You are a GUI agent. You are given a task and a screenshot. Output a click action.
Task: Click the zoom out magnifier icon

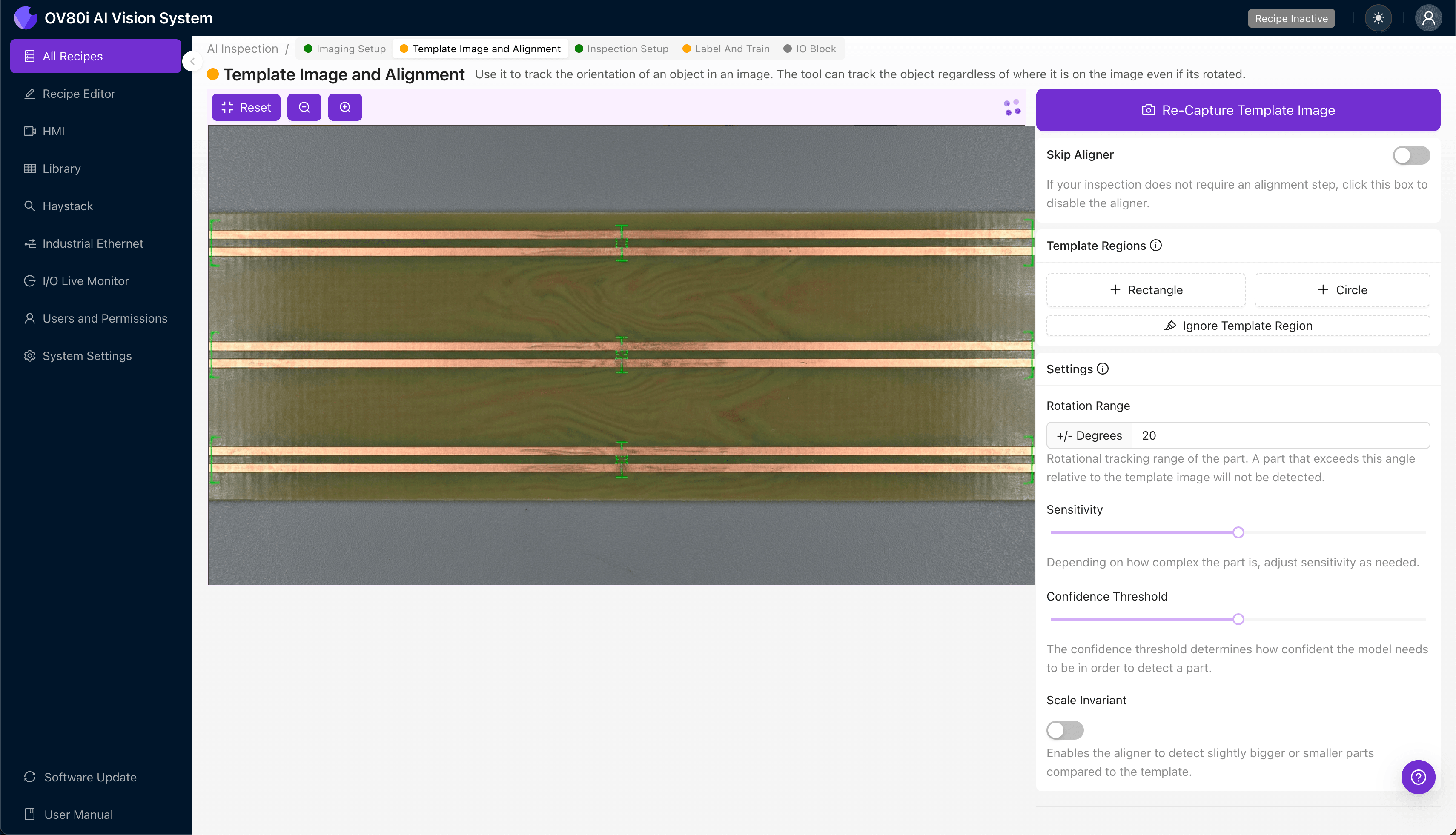pos(304,107)
